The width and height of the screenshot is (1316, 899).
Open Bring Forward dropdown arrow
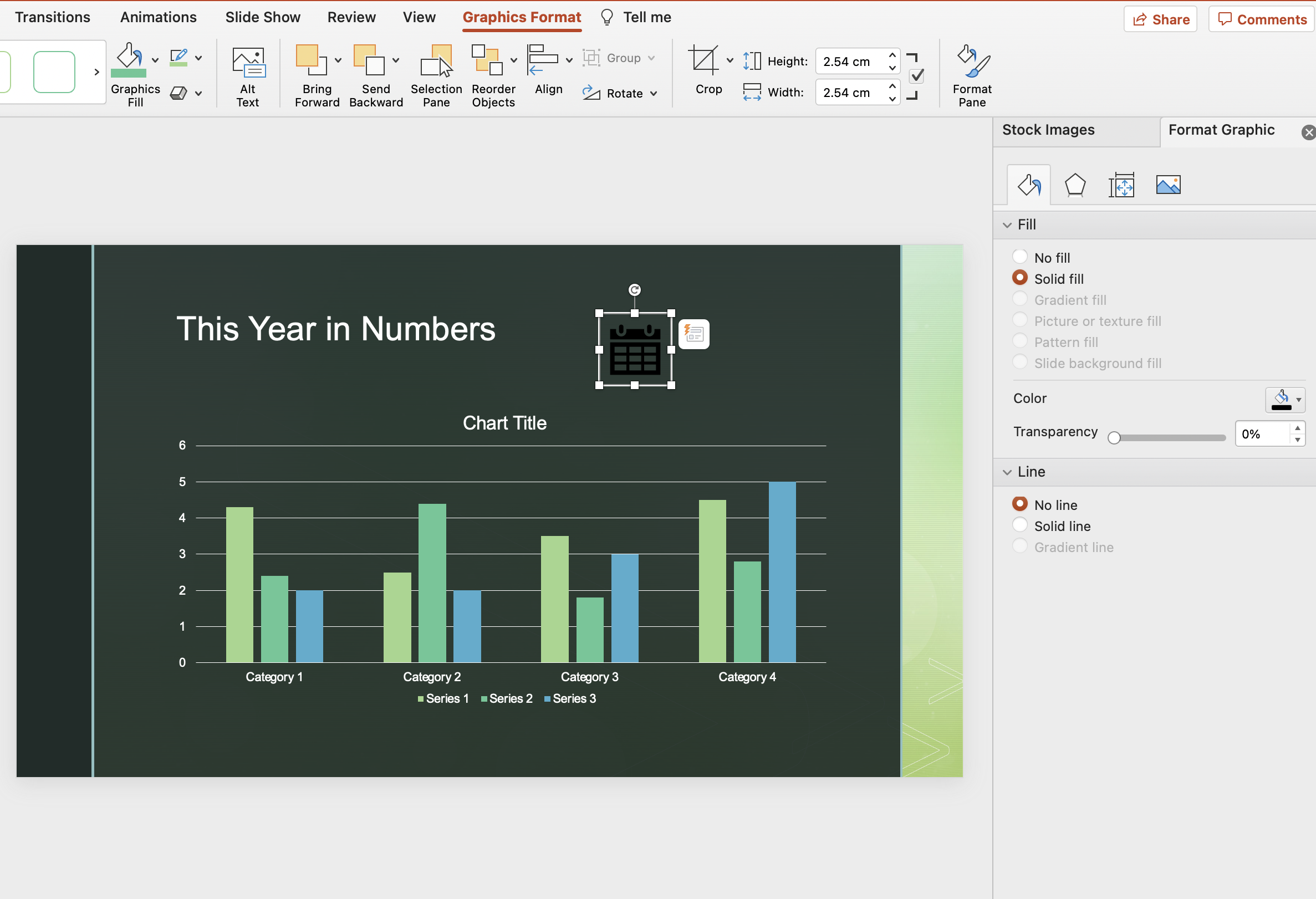[x=338, y=60]
